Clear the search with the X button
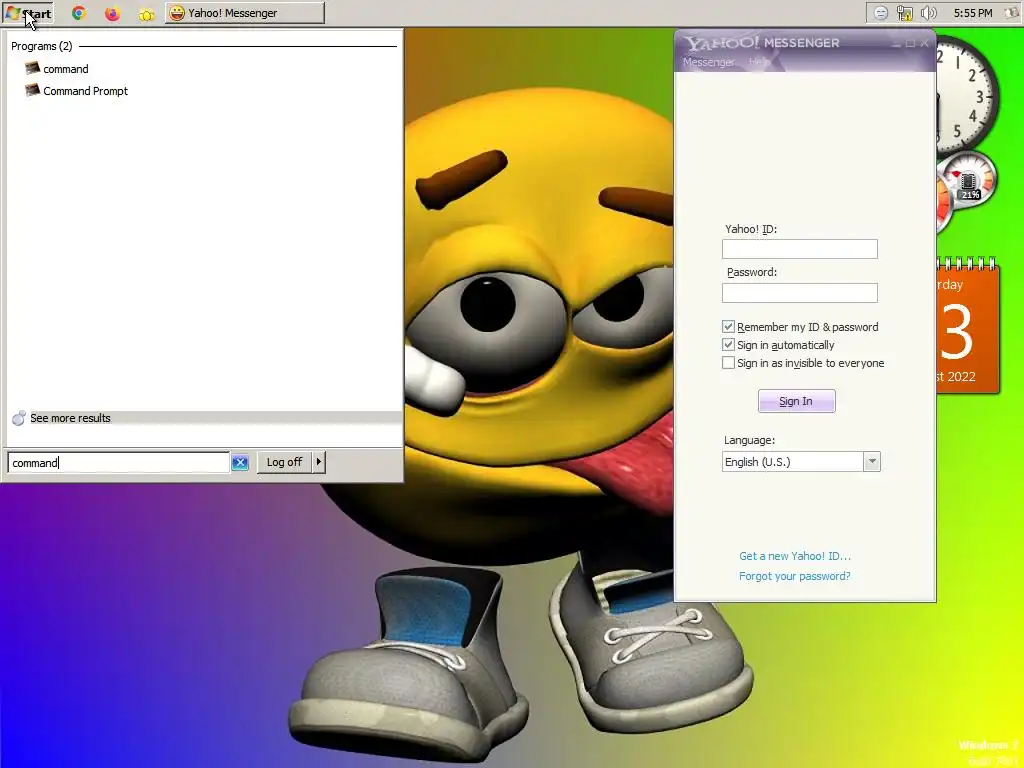Image resolution: width=1024 pixels, height=768 pixels. pyautogui.click(x=240, y=462)
